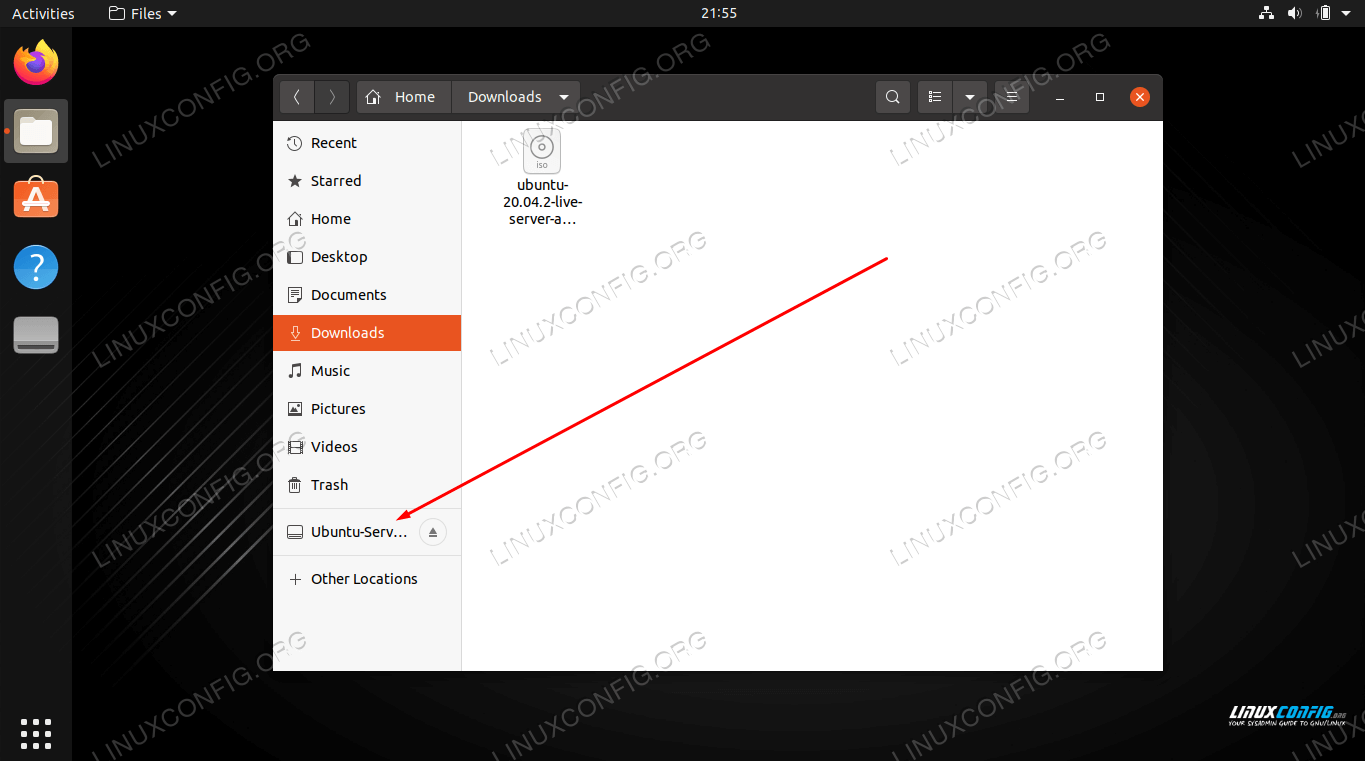The width and height of the screenshot is (1365, 761).
Task: Maximize the Files window
Action: pos(1100,97)
